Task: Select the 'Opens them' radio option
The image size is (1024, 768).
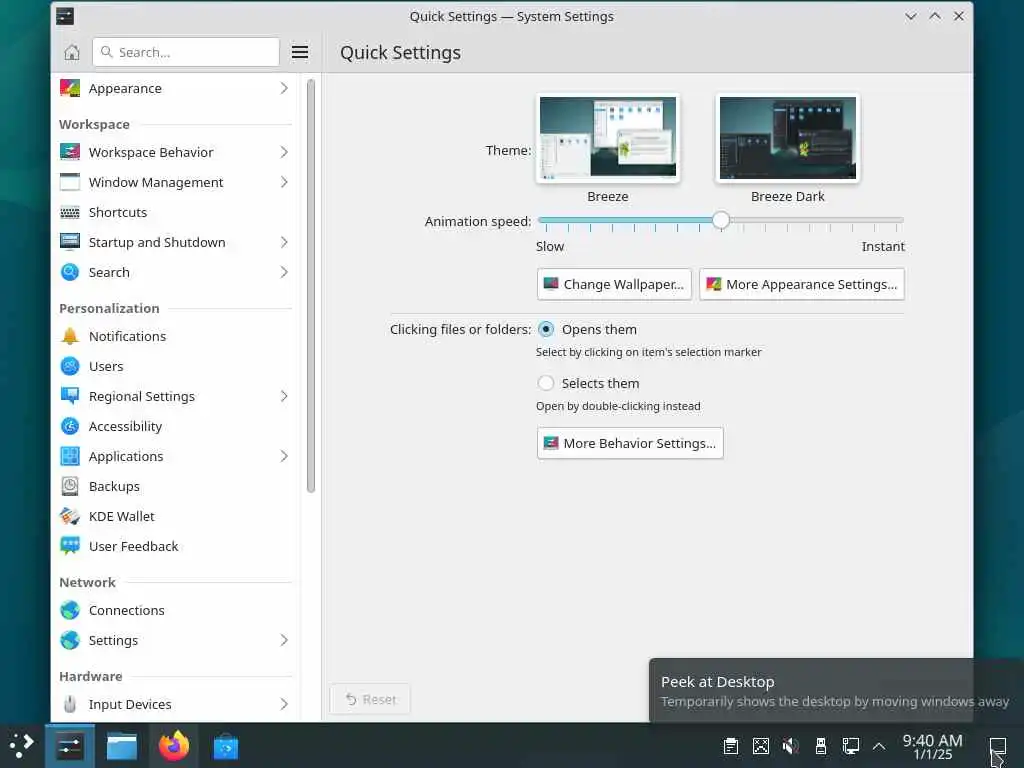Action: click(x=546, y=329)
